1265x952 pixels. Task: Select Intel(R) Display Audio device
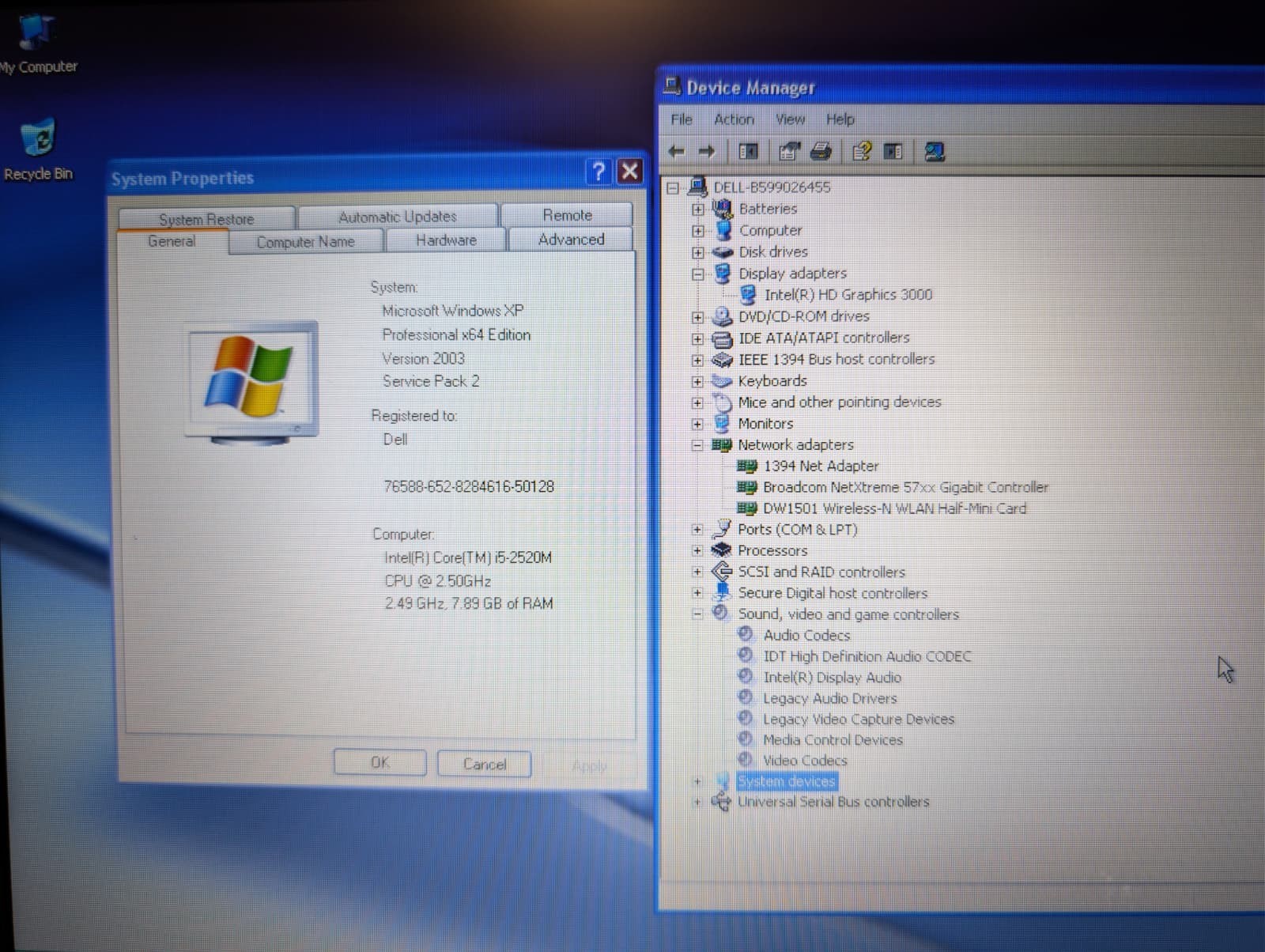[x=832, y=678]
